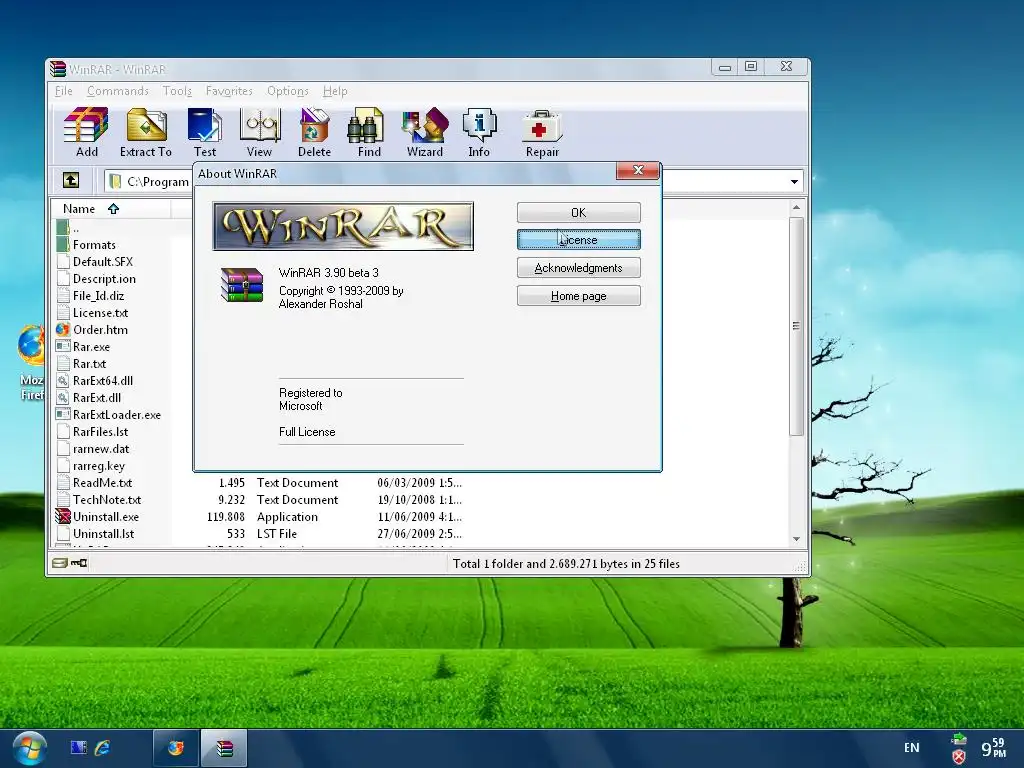This screenshot has height=768, width=1024.
Task: Click the Repair first-aid icon
Action: [x=542, y=125]
